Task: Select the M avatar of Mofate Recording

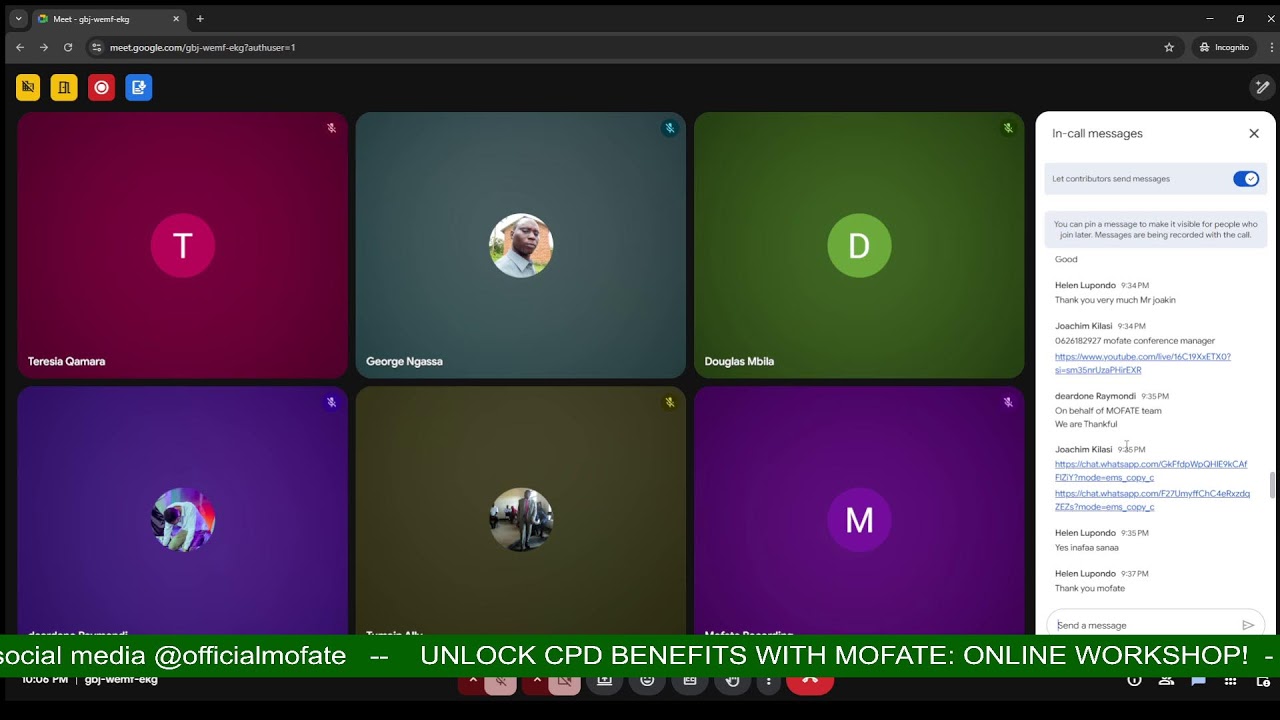Action: [x=859, y=520]
